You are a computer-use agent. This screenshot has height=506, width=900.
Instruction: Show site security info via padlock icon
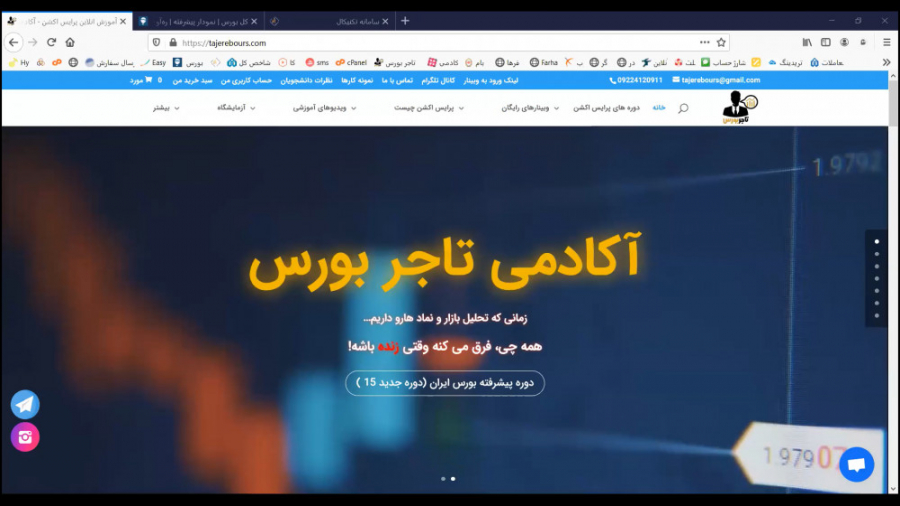(173, 42)
